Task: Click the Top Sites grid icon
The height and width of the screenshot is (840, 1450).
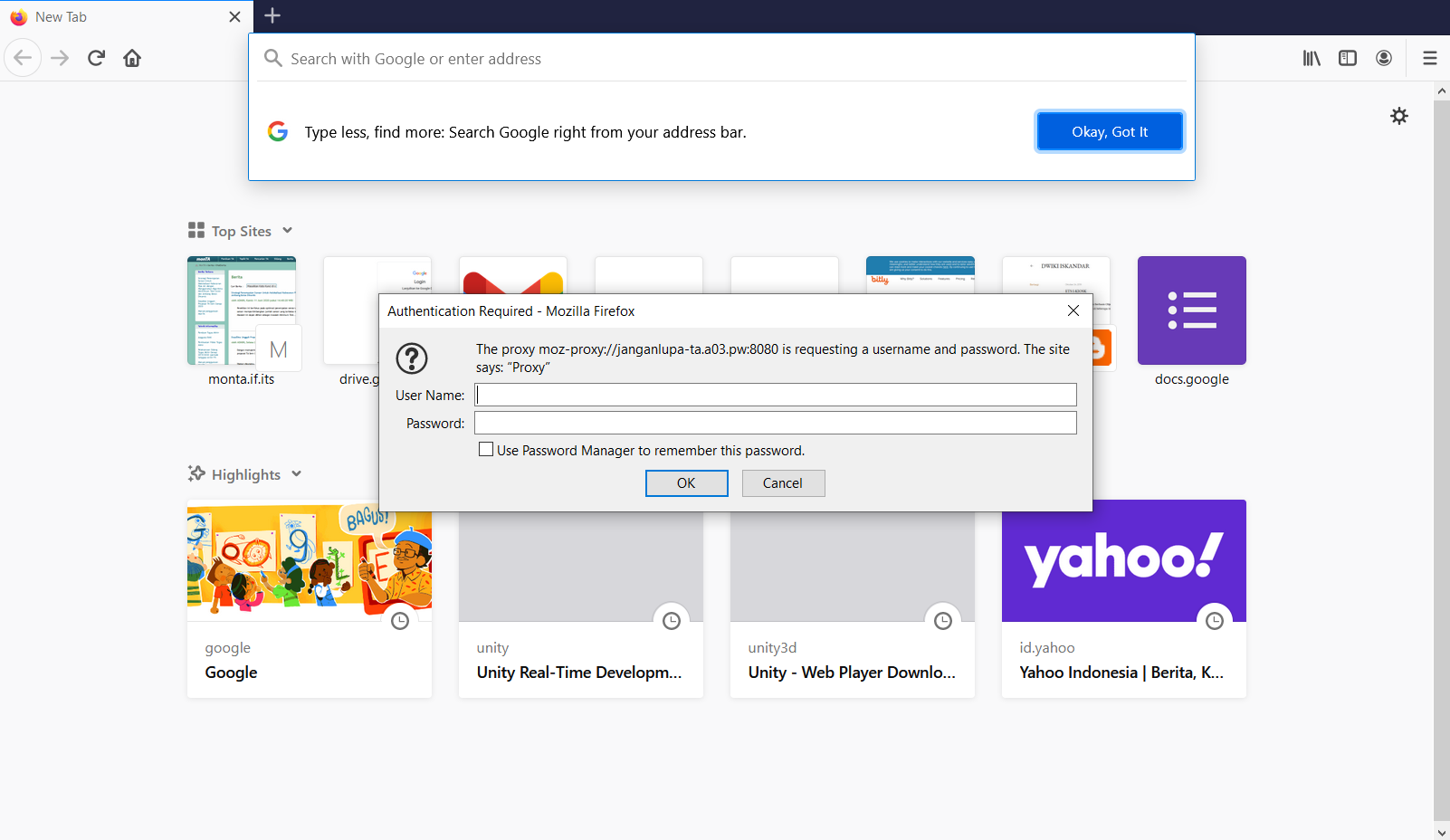Action: click(x=196, y=230)
